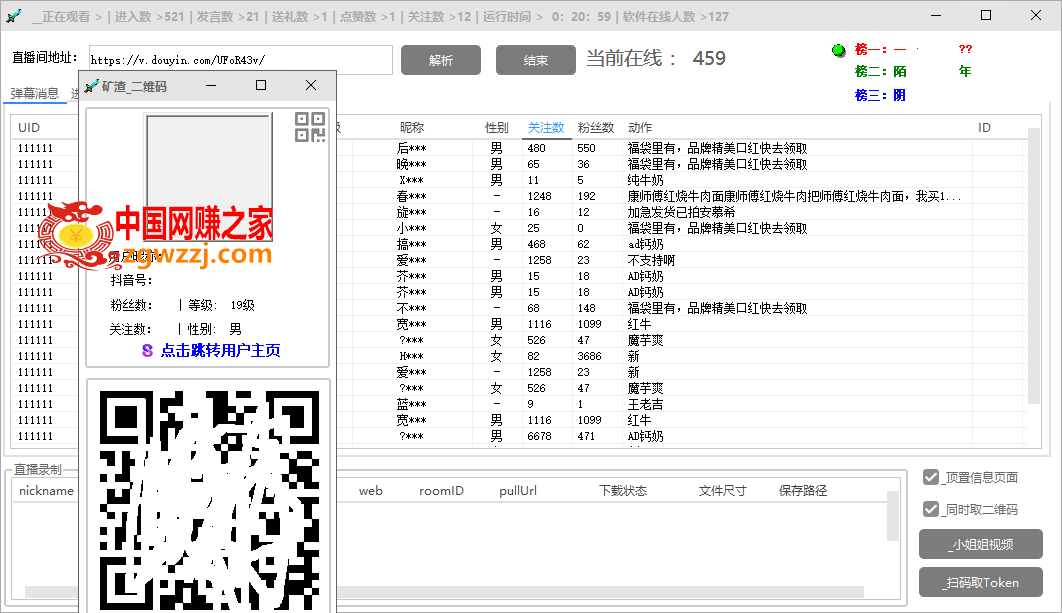Click the live room URL input field

click(240, 60)
